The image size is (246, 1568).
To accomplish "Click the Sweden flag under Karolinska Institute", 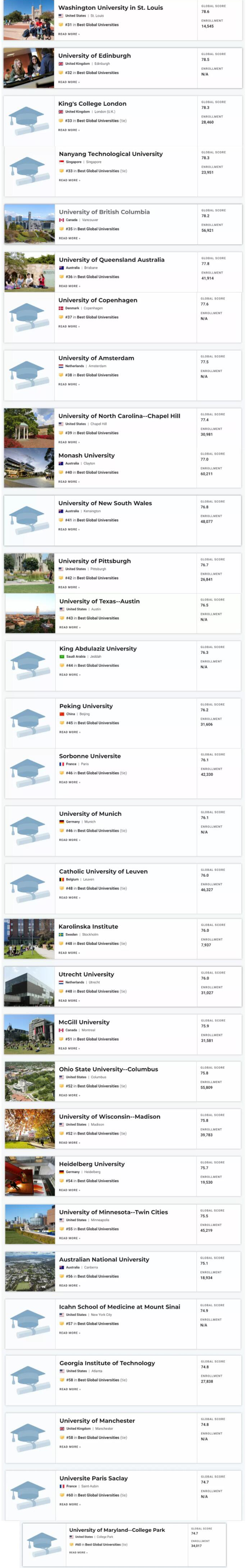I will (x=61, y=934).
